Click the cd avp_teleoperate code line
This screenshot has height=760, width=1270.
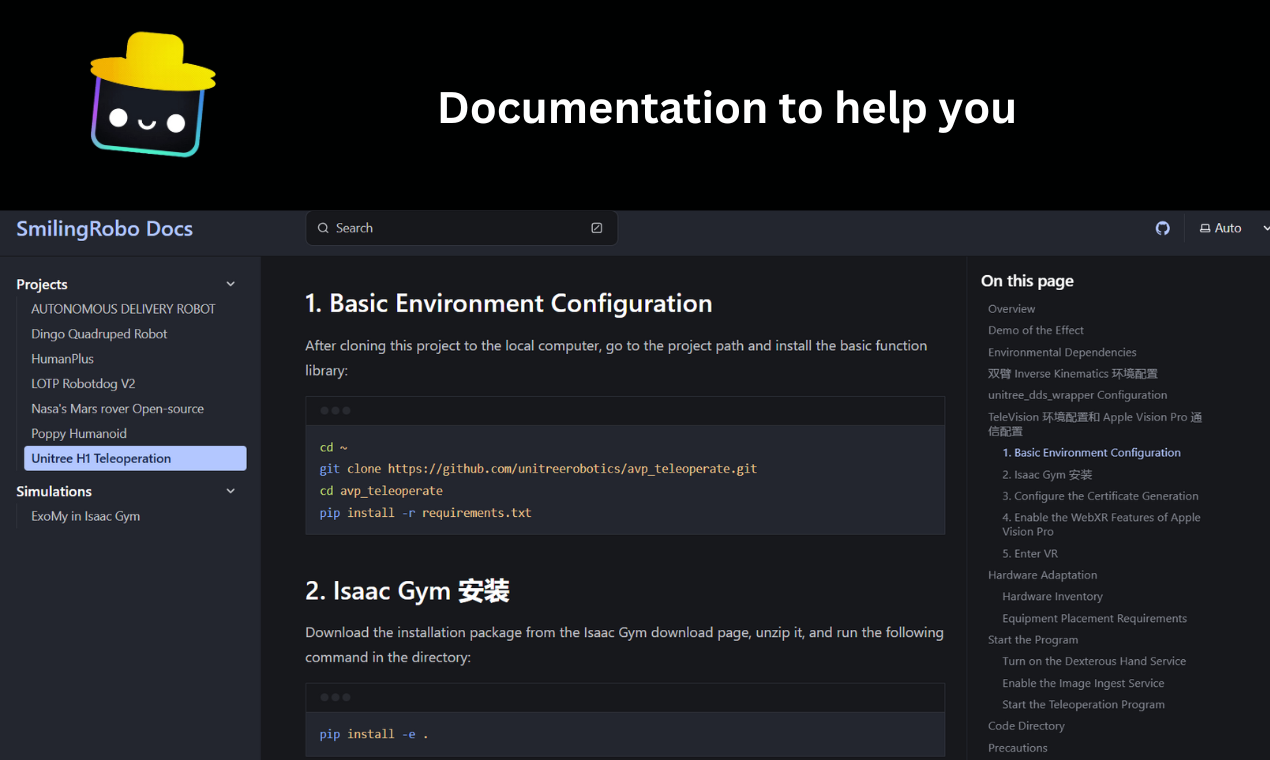(x=381, y=491)
